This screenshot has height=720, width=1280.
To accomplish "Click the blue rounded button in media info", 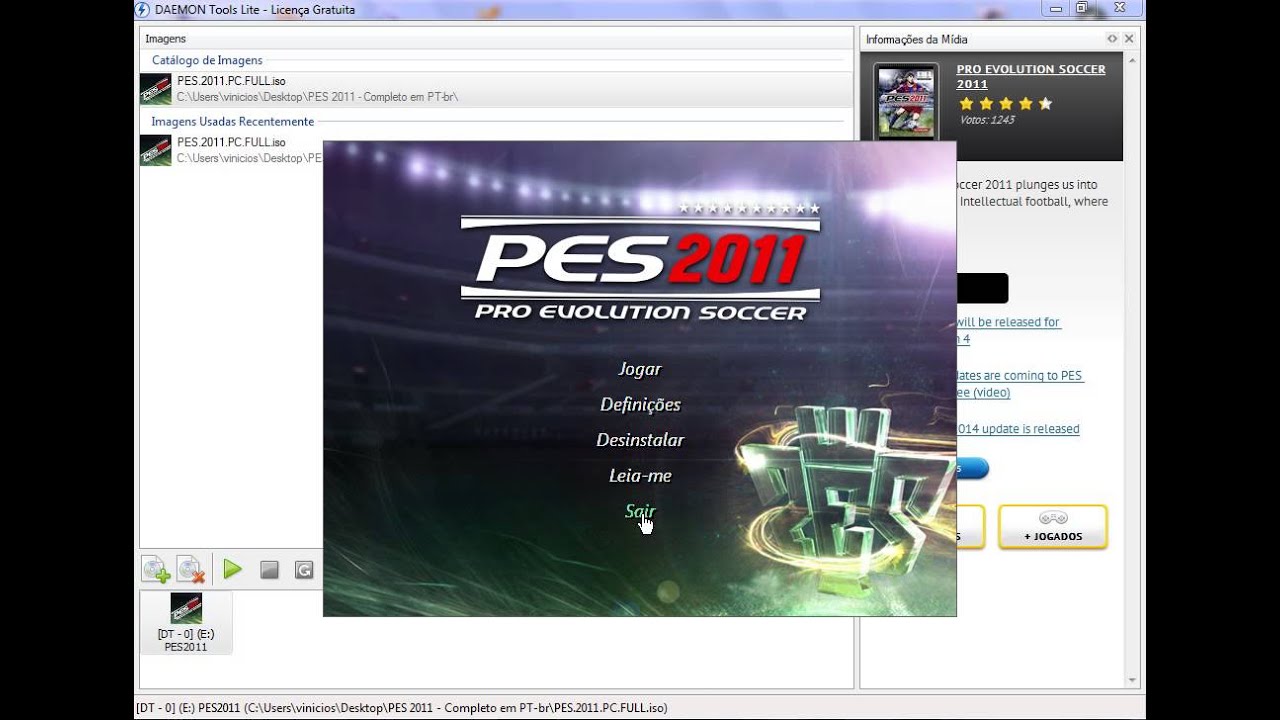I will [x=972, y=468].
